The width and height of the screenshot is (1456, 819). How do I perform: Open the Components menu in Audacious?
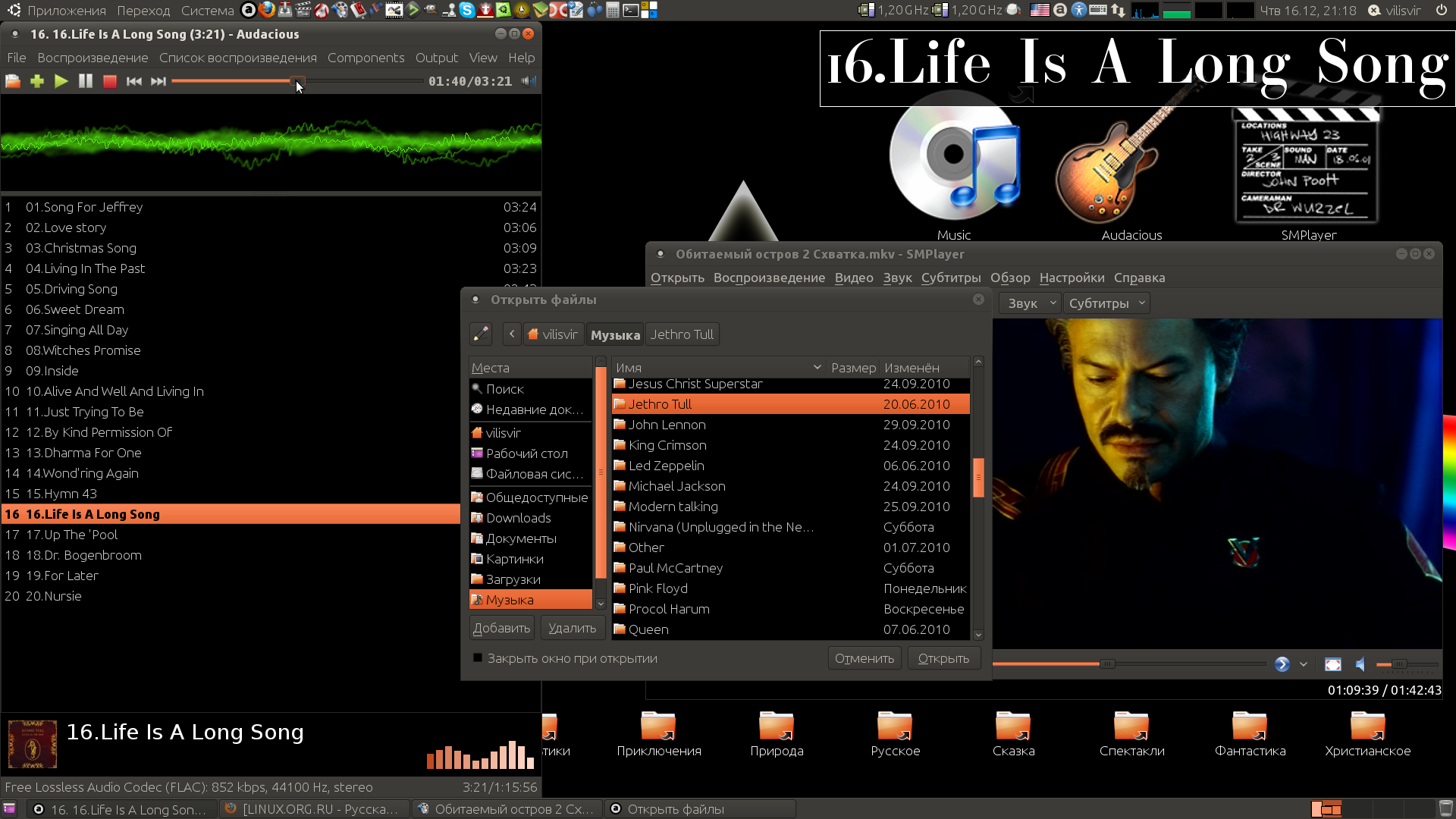[366, 58]
